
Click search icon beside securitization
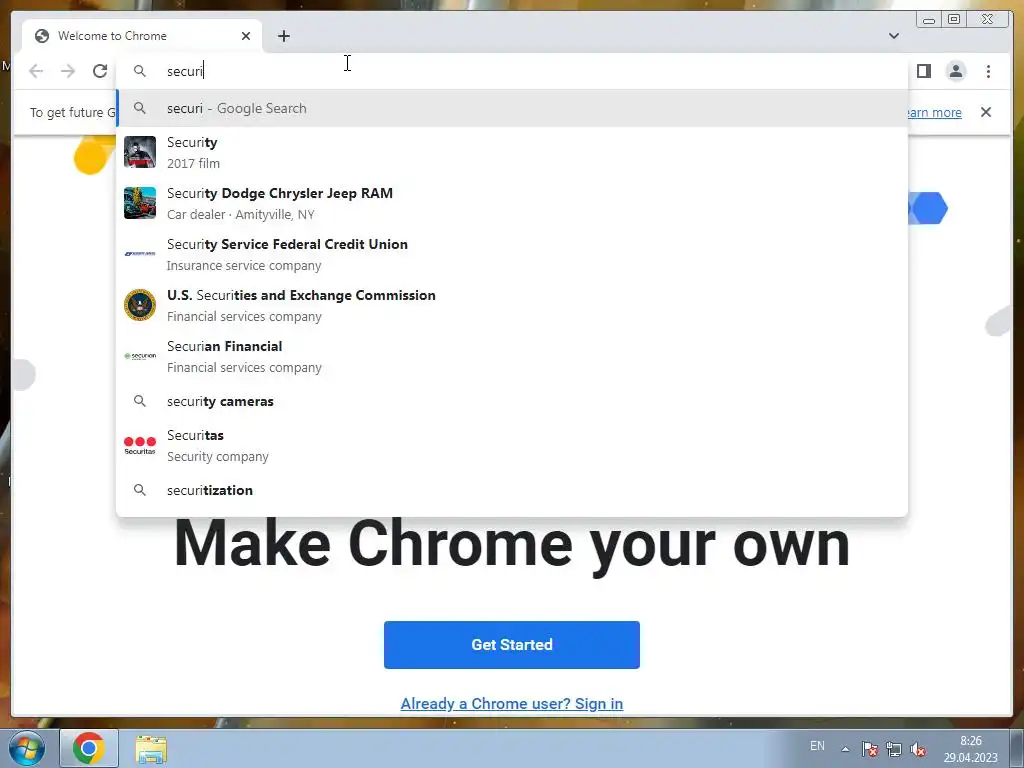140,490
